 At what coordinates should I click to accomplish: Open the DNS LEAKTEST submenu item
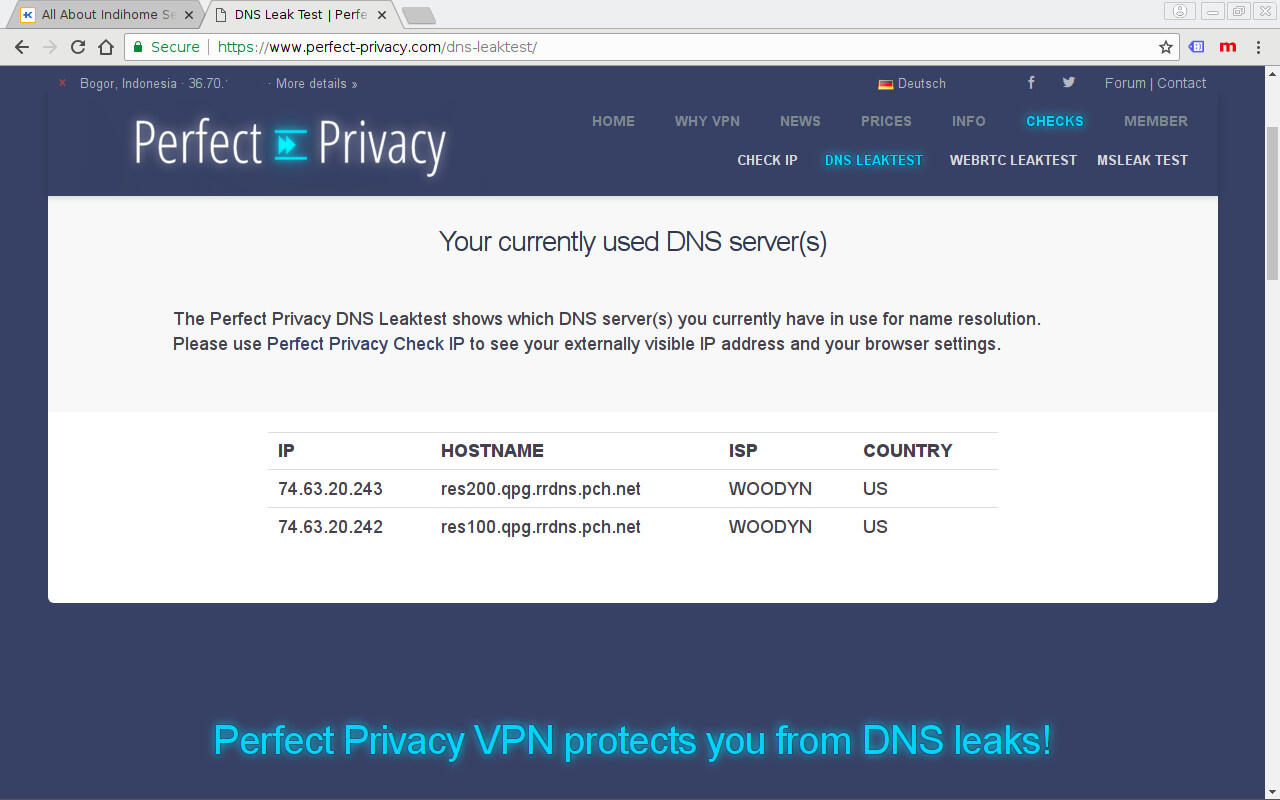tap(873, 160)
